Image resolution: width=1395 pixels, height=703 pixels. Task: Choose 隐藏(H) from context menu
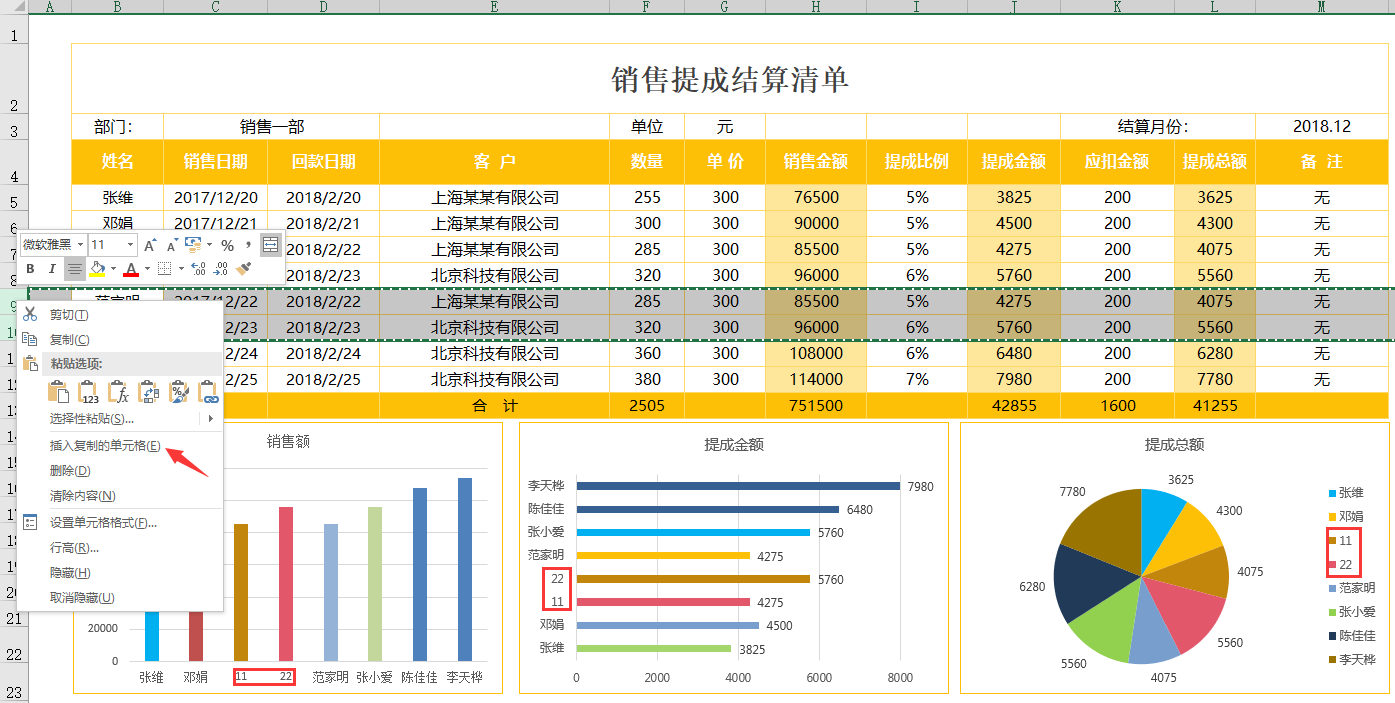pyautogui.click(x=120, y=572)
